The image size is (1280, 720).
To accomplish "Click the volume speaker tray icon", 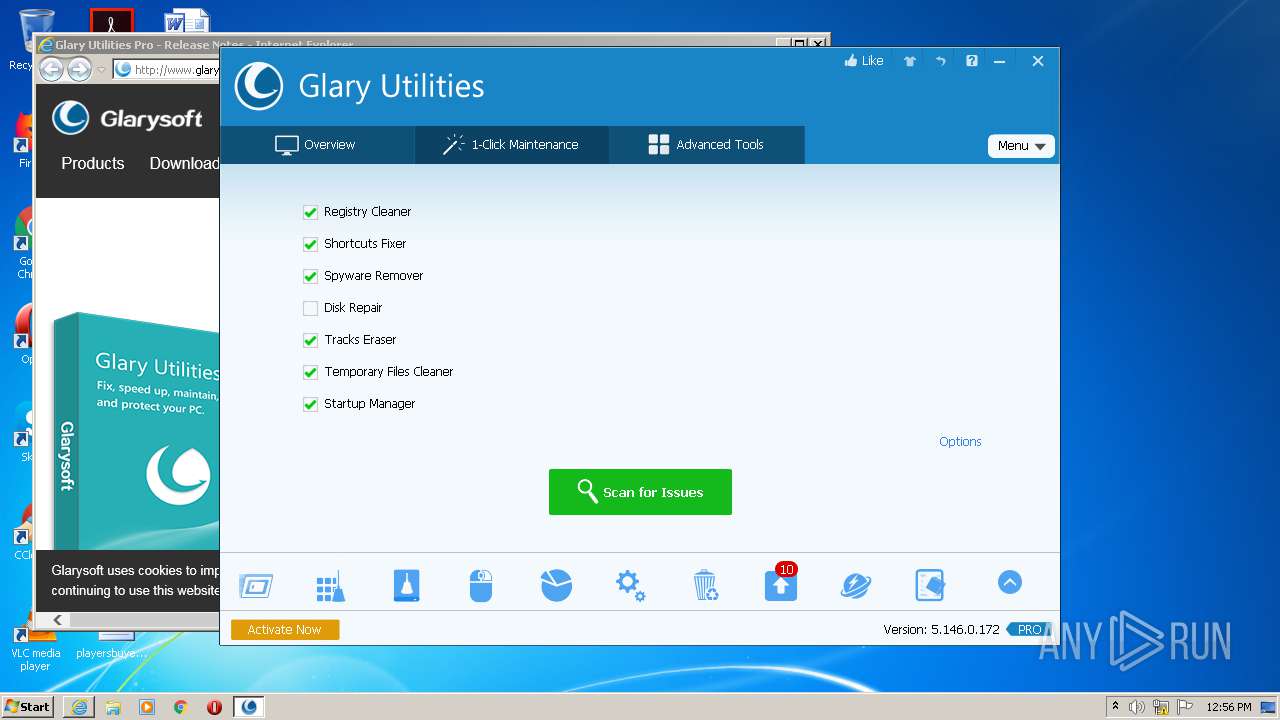I will [1137, 707].
